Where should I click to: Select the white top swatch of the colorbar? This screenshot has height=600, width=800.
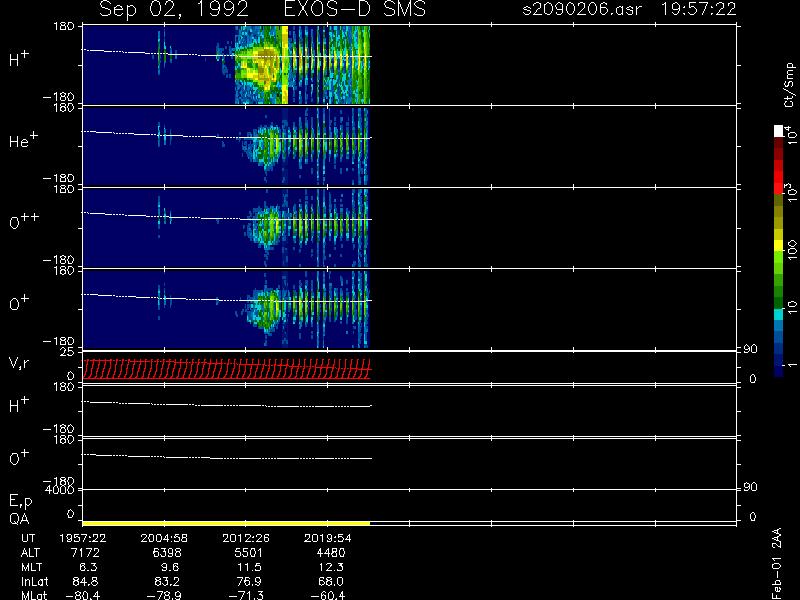click(x=779, y=131)
